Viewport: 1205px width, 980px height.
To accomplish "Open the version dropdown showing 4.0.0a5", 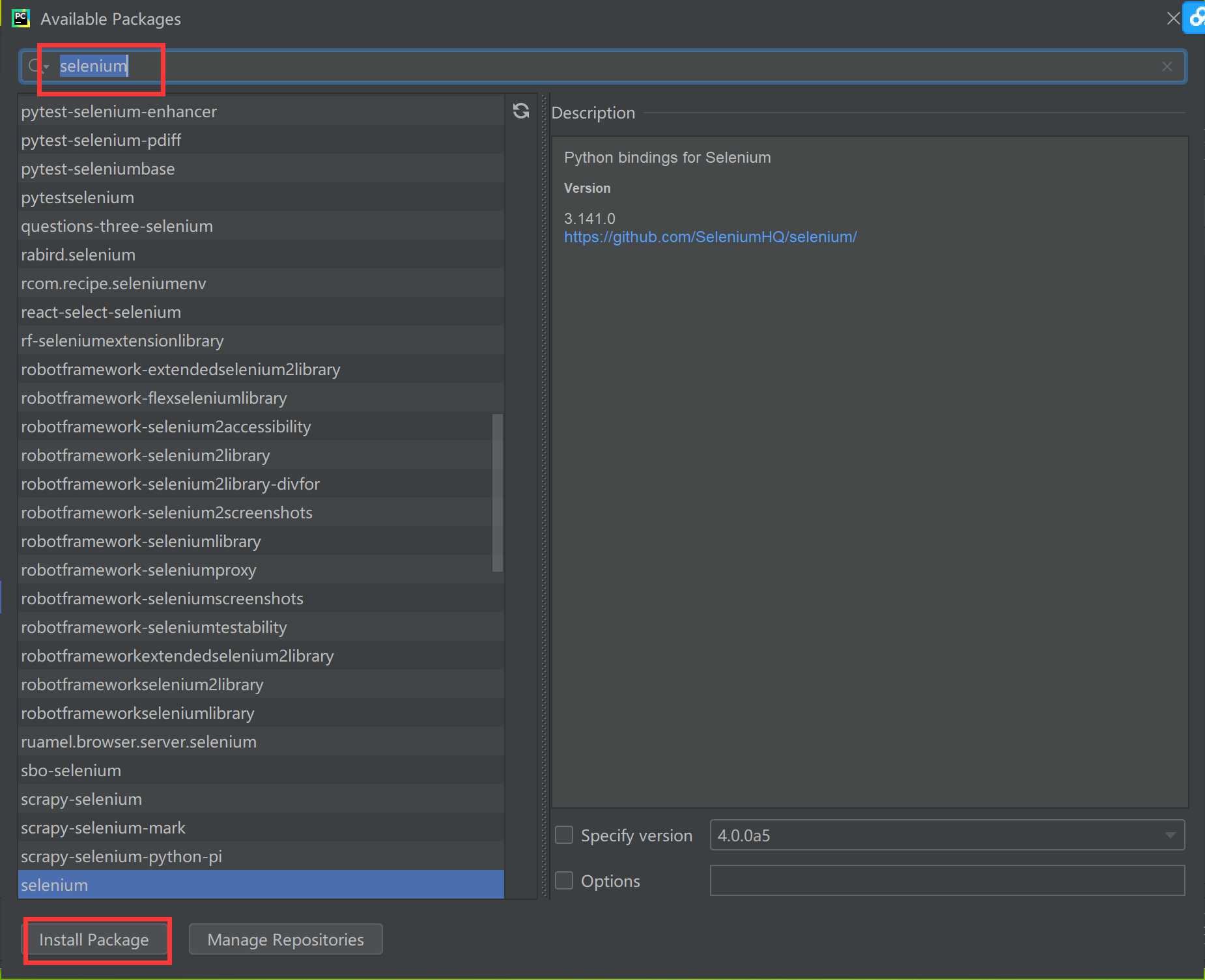I will (947, 835).
